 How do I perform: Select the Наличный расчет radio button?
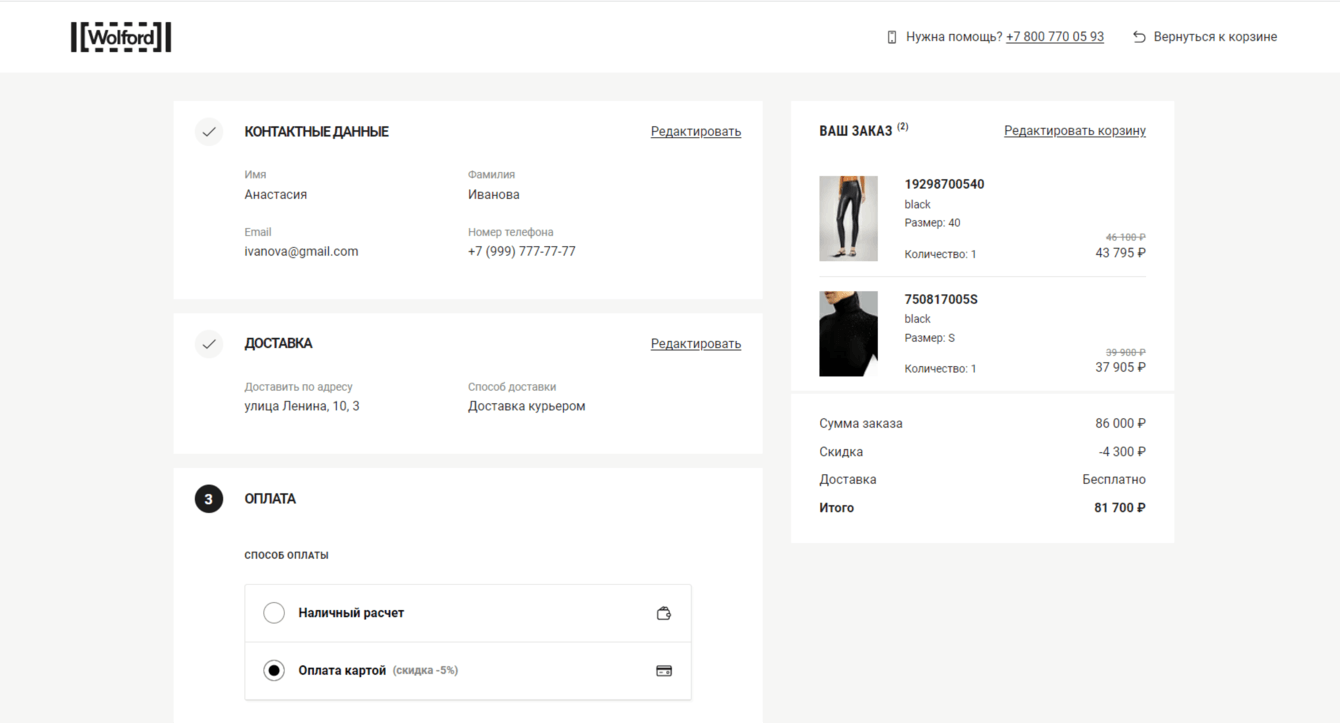[274, 613]
